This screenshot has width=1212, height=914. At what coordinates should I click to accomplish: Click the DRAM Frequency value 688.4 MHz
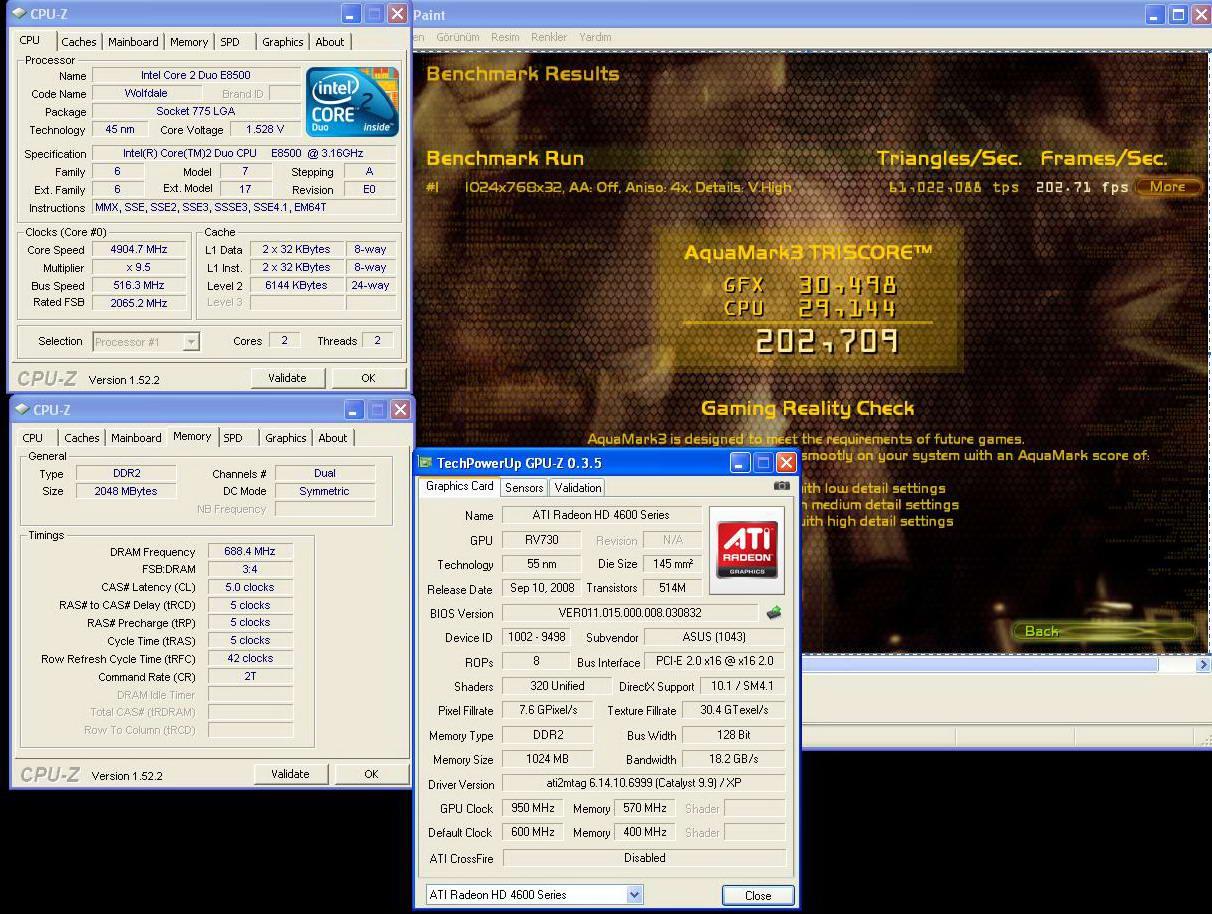[250, 551]
